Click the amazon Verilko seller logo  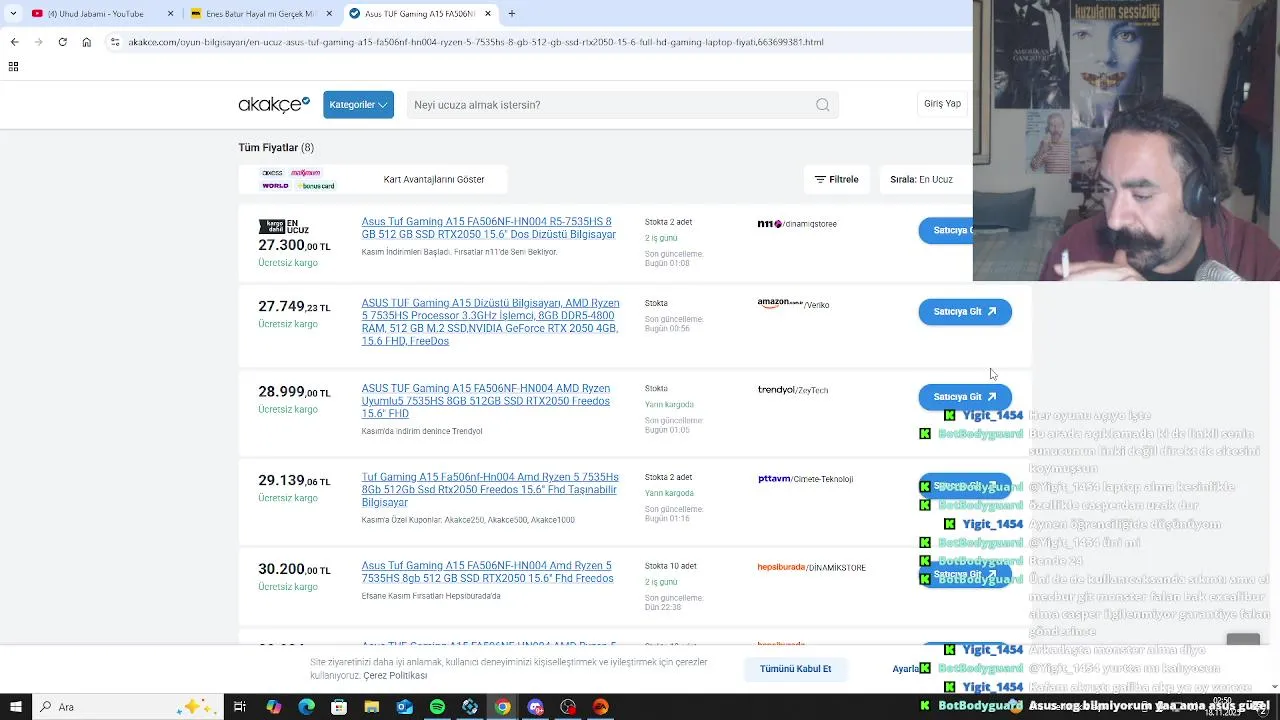(793, 304)
